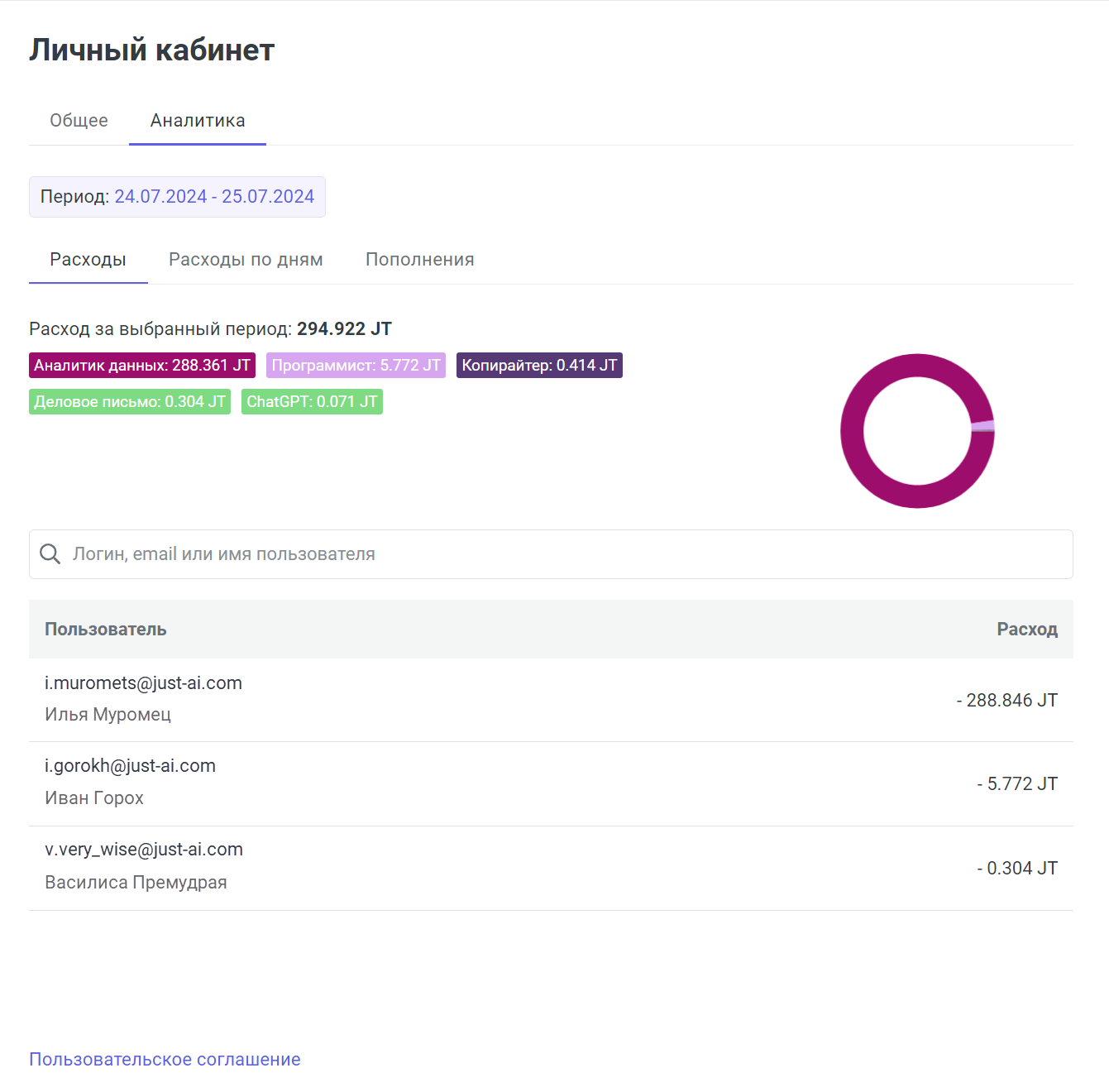Select the Аналитика tab
The height and width of the screenshot is (1092, 1109).
198,121
